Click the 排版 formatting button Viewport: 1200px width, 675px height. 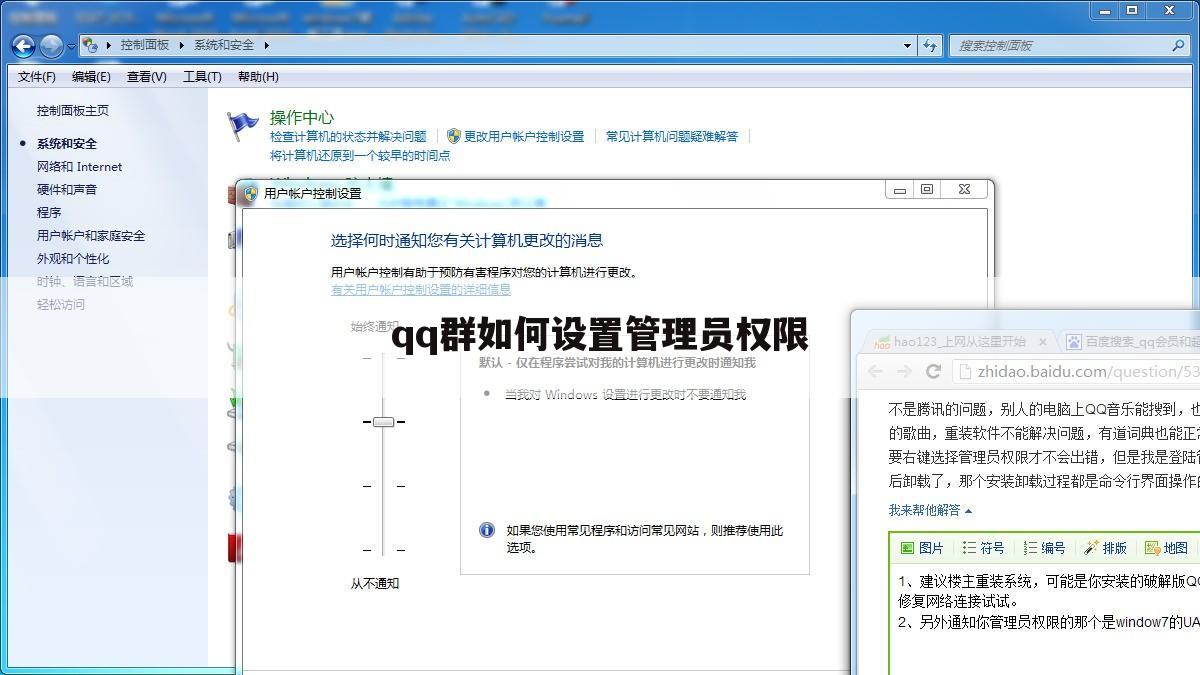tap(1106, 548)
